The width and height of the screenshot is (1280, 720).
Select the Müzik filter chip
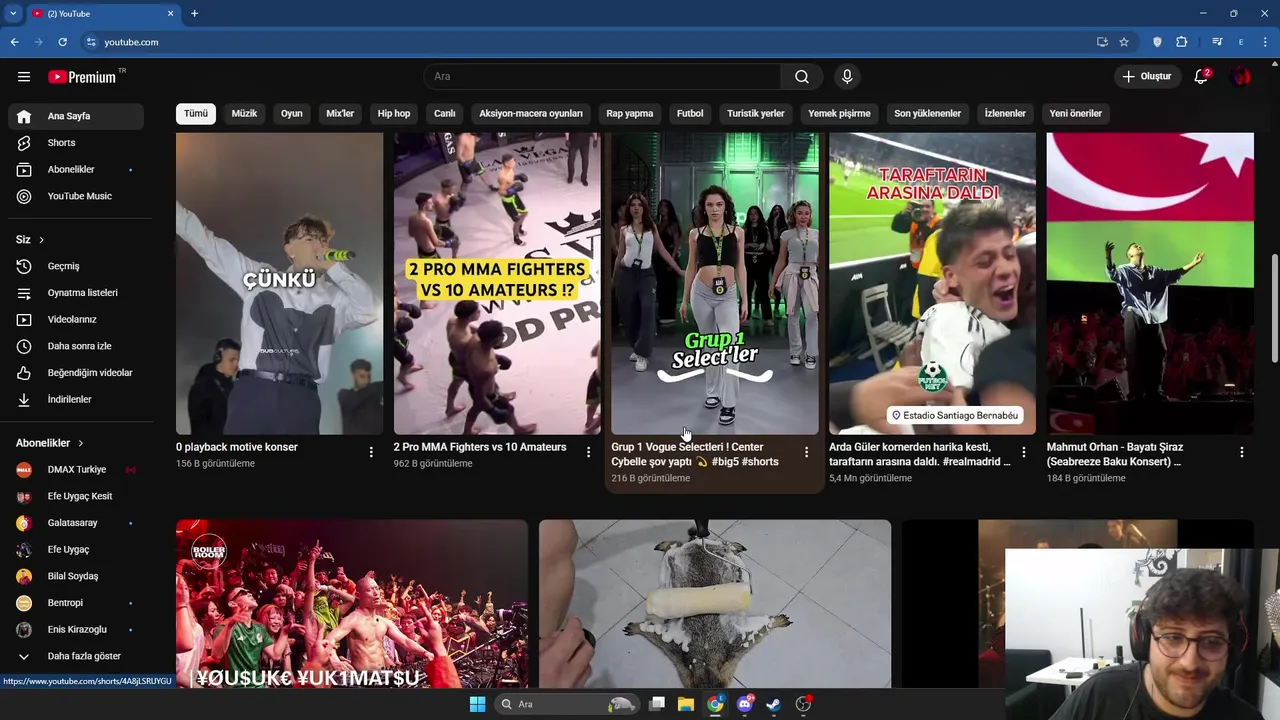[244, 114]
